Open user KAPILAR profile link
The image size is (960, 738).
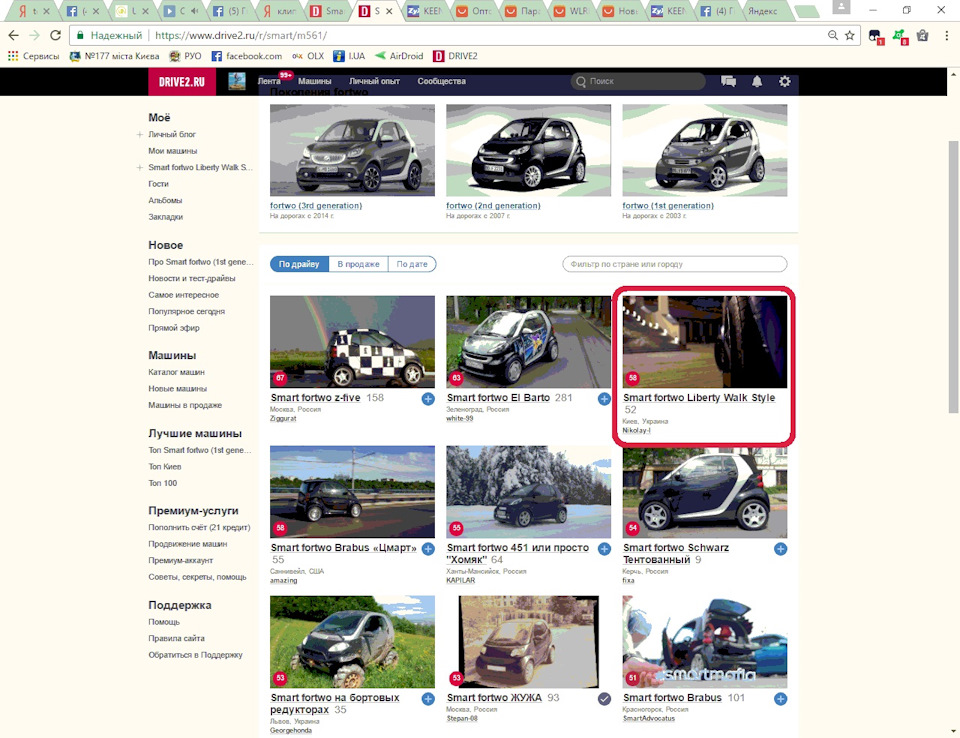point(460,580)
